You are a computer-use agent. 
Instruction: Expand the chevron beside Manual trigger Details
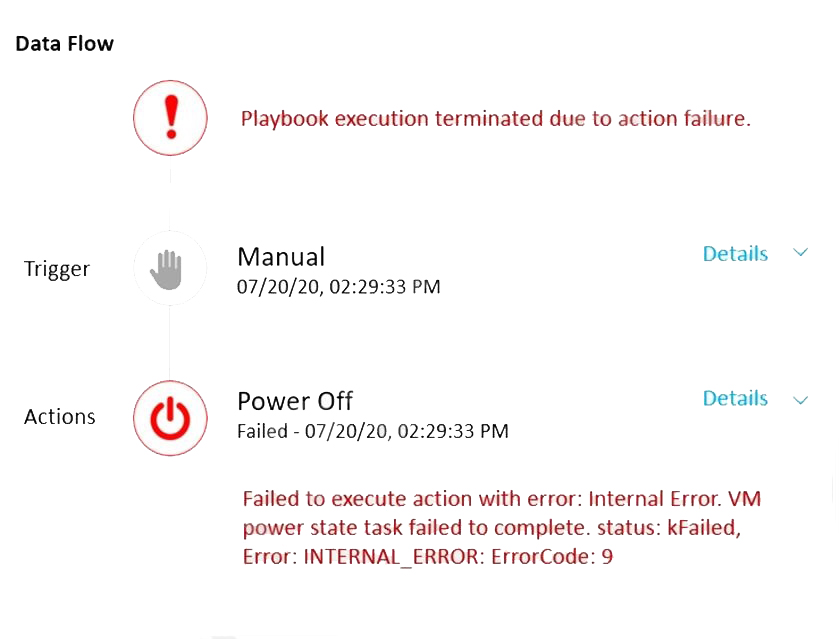coord(800,254)
